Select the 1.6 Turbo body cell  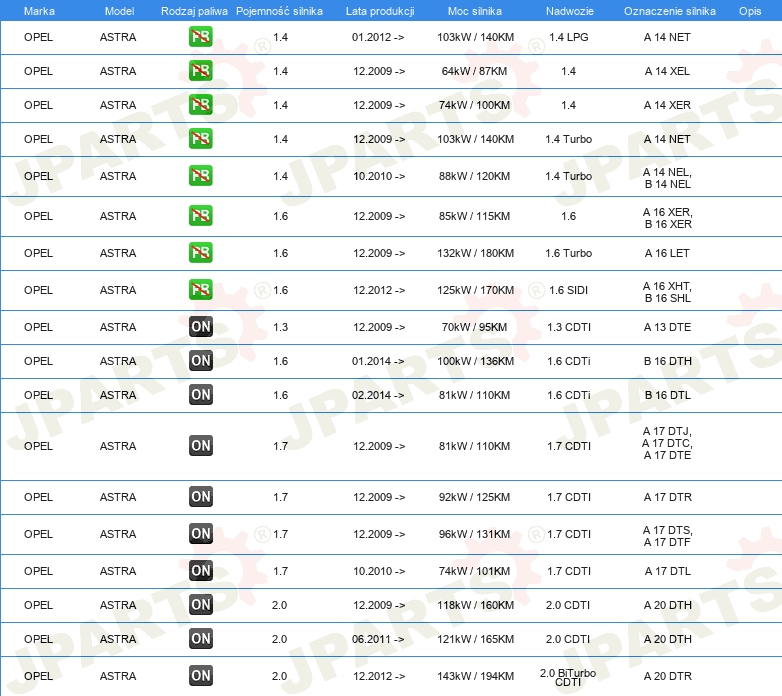pyautogui.click(x=569, y=253)
